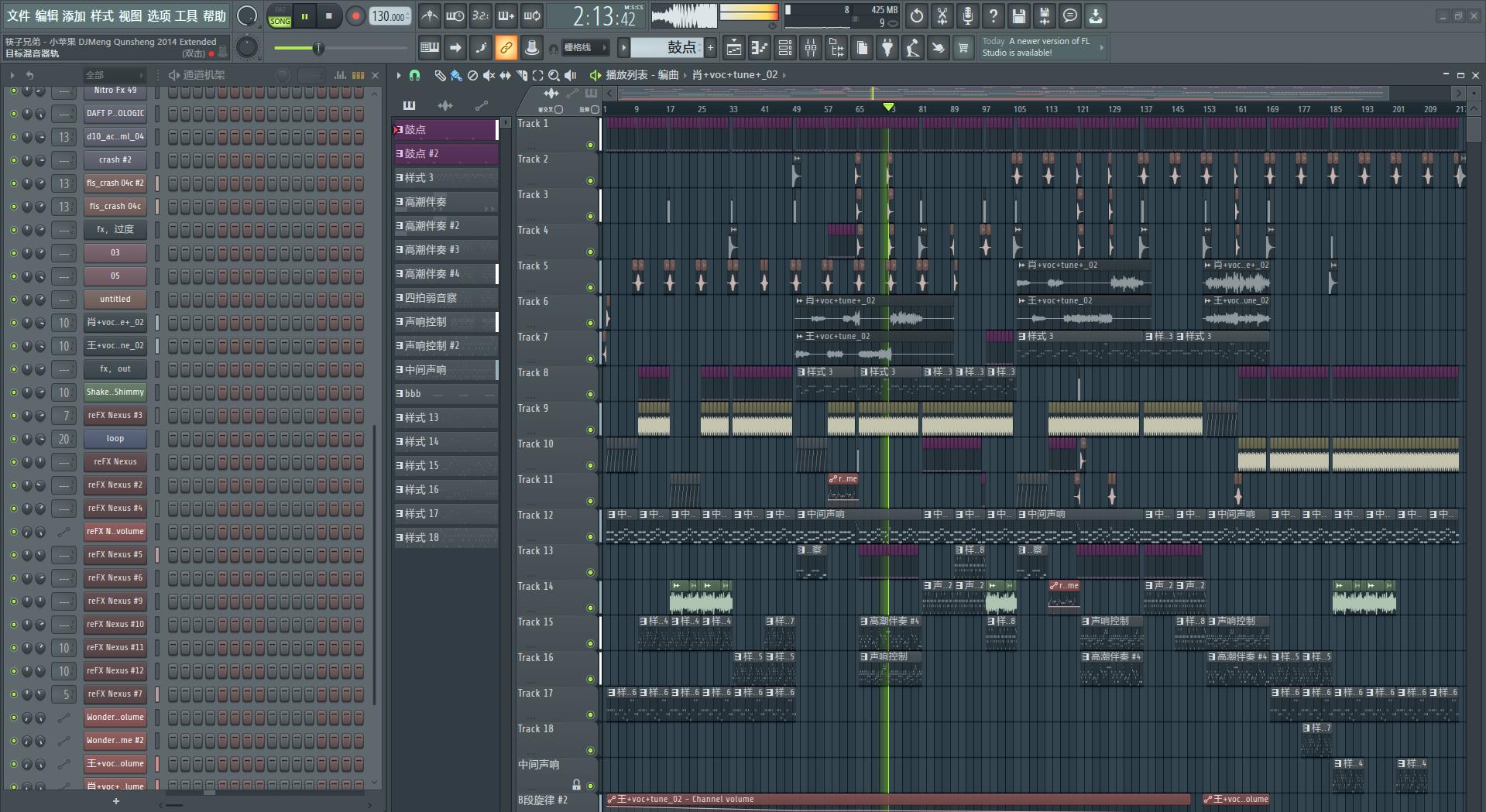Toggle overdub/blend recording icon
The image size is (1486, 812).
[x=506, y=15]
